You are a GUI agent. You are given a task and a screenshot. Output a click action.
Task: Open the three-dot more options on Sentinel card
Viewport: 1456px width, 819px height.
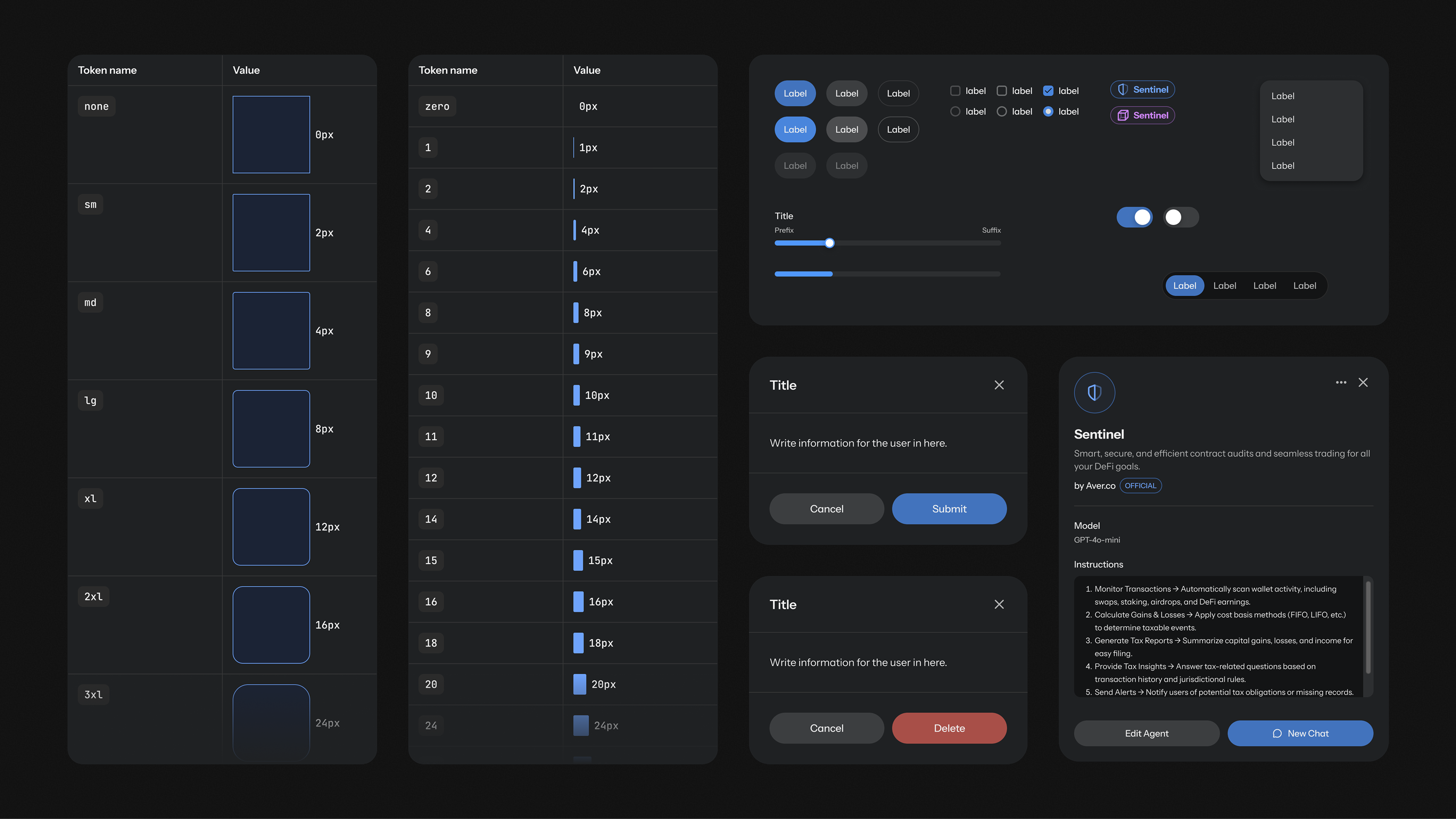pyautogui.click(x=1341, y=383)
